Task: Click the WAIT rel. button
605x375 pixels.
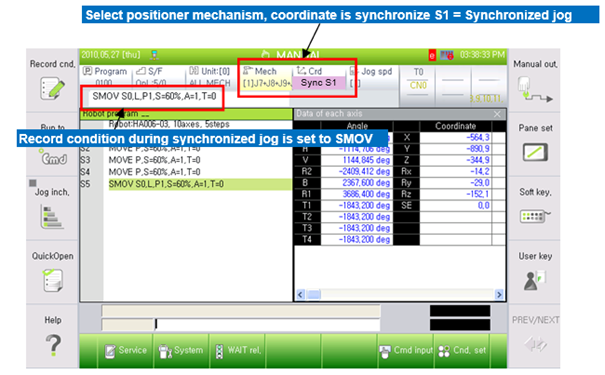Action: tap(238, 351)
